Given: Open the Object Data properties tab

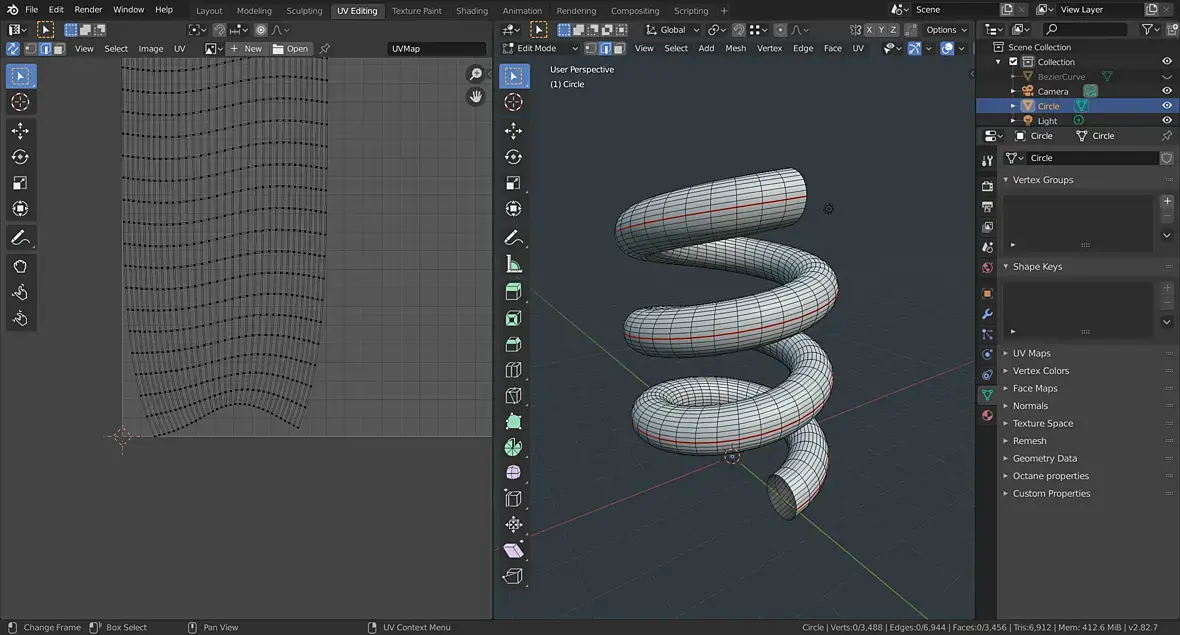Looking at the screenshot, I should coord(987,396).
